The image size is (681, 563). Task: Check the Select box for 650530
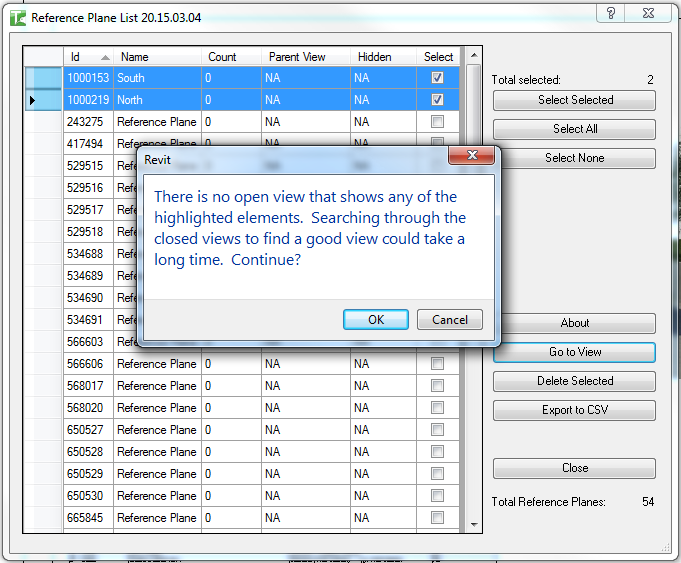coord(437,496)
